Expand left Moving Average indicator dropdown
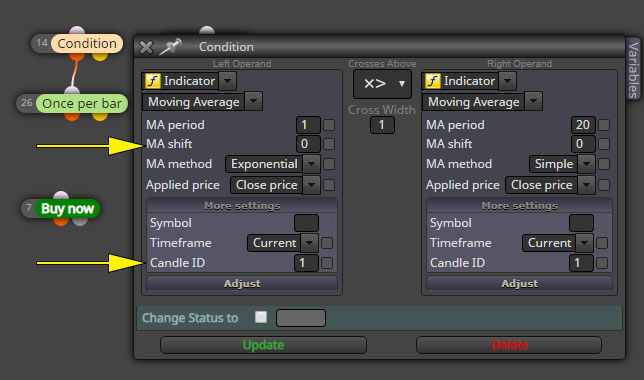 [x=253, y=101]
